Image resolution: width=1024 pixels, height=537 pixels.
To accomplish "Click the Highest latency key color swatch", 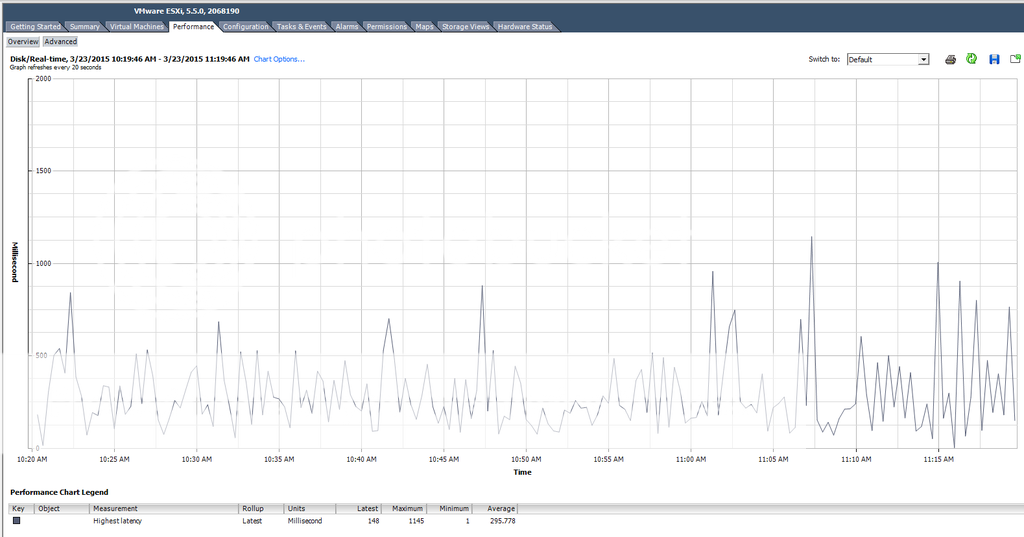I will [x=16, y=521].
